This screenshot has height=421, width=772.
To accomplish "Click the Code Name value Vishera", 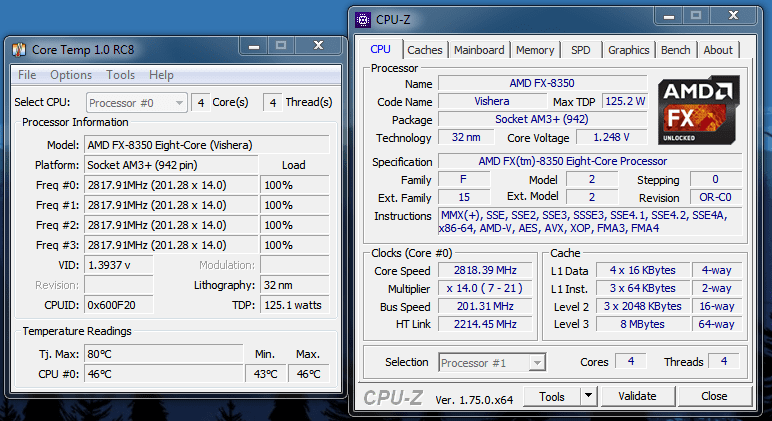I will click(492, 101).
